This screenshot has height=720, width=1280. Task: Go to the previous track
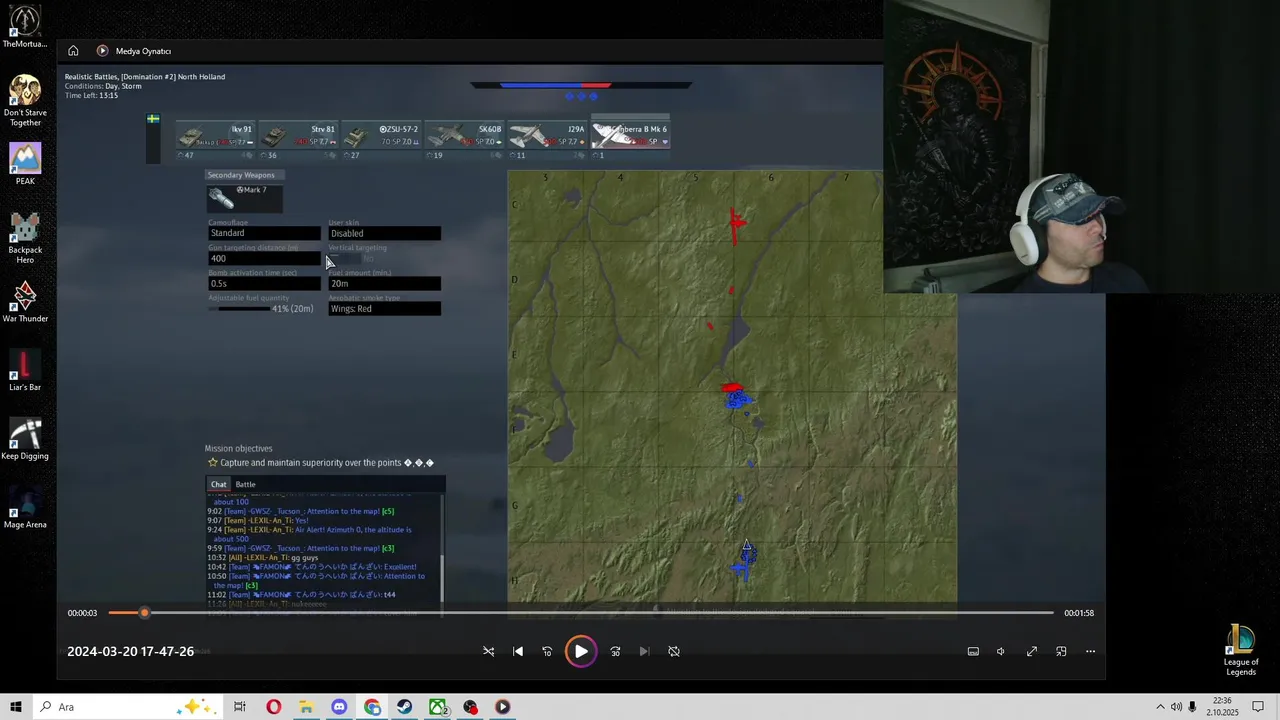518,651
